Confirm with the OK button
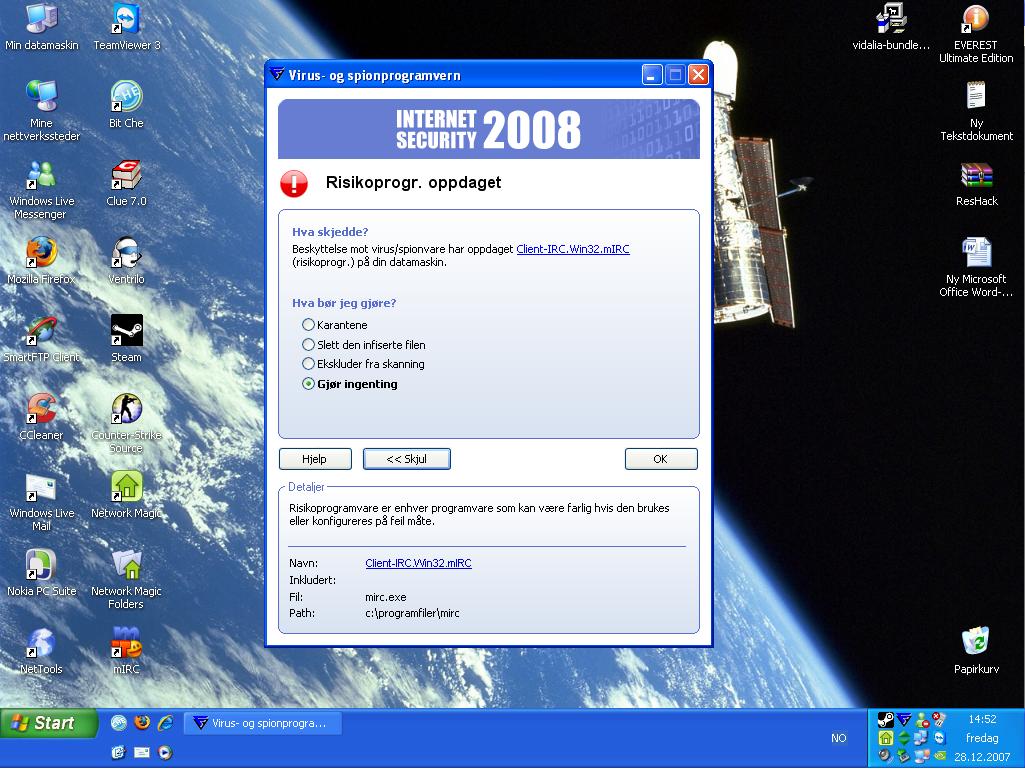The height and width of the screenshot is (769, 1025). [661, 459]
